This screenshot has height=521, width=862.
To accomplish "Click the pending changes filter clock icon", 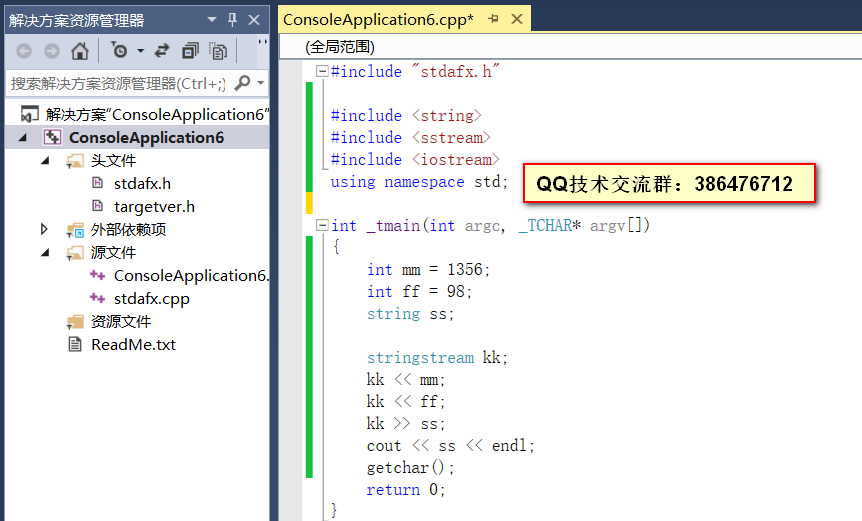I will point(119,51).
